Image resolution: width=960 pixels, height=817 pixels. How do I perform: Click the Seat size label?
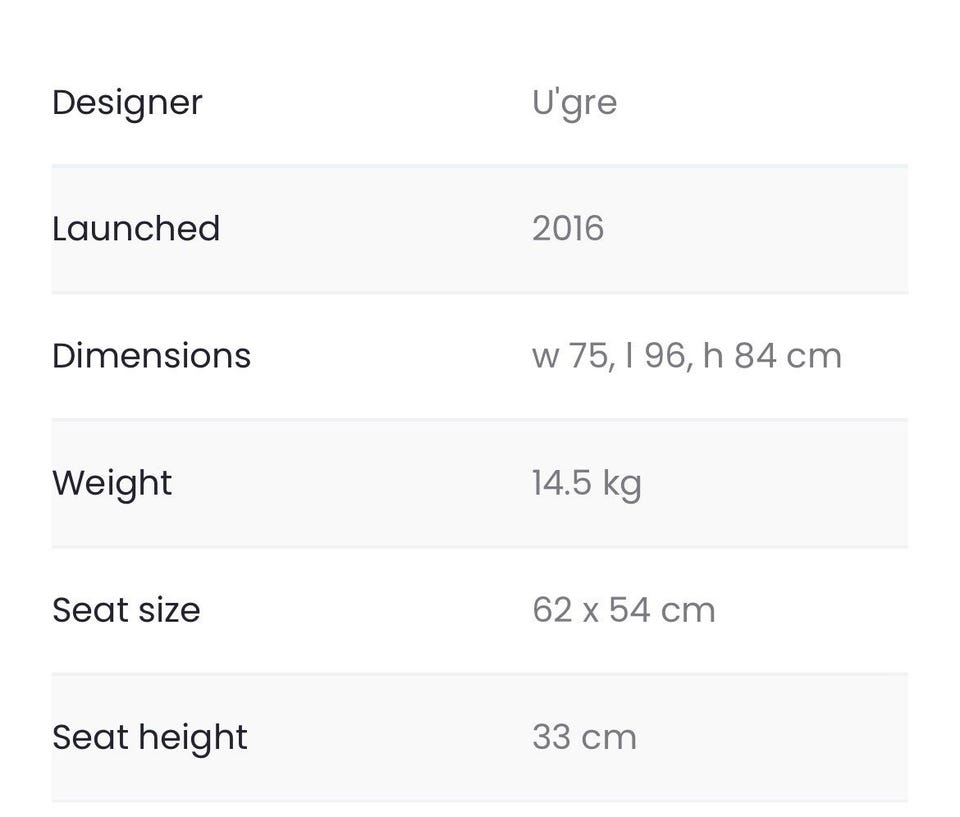(x=126, y=610)
